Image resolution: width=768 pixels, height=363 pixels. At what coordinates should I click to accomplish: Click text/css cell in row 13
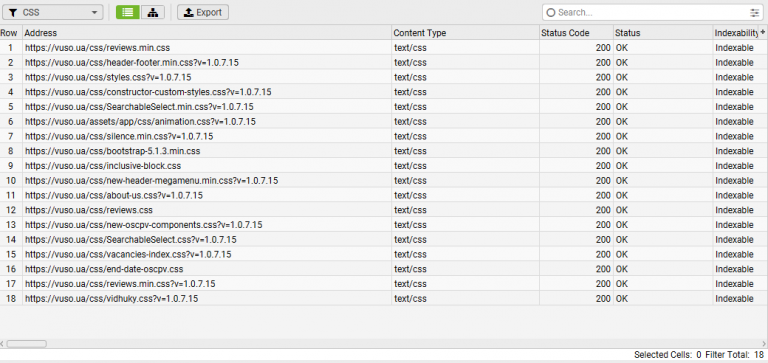point(465,225)
